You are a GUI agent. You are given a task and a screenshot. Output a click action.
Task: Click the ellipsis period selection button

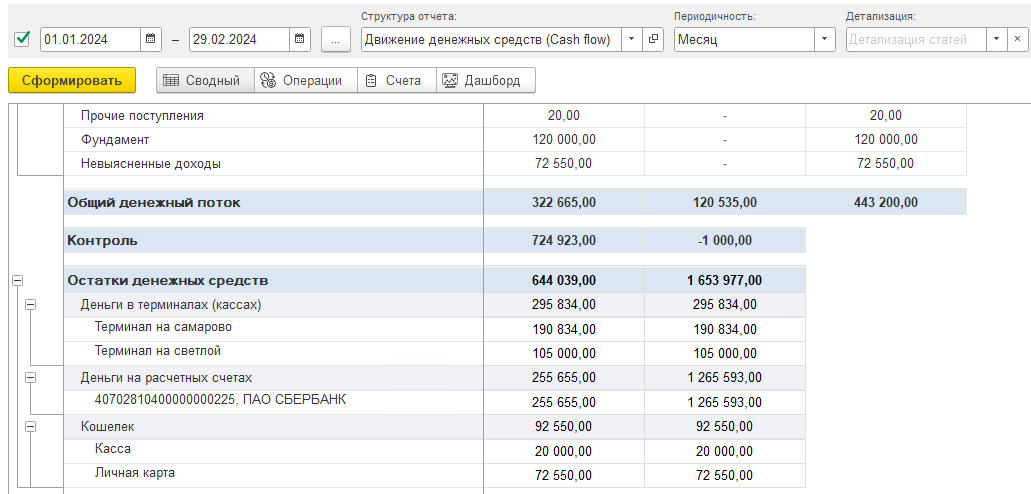(336, 39)
